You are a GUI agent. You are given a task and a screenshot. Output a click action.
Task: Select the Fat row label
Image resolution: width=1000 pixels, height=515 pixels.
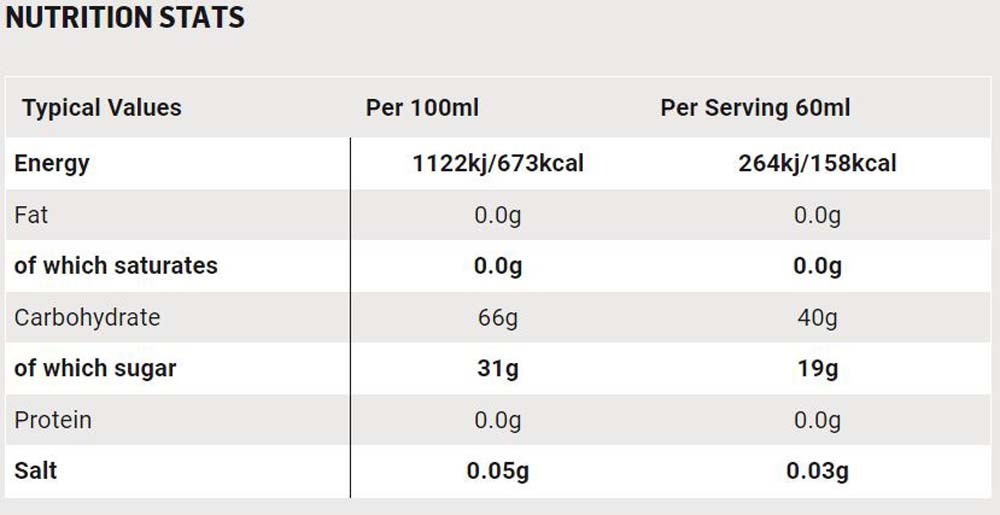(x=31, y=215)
